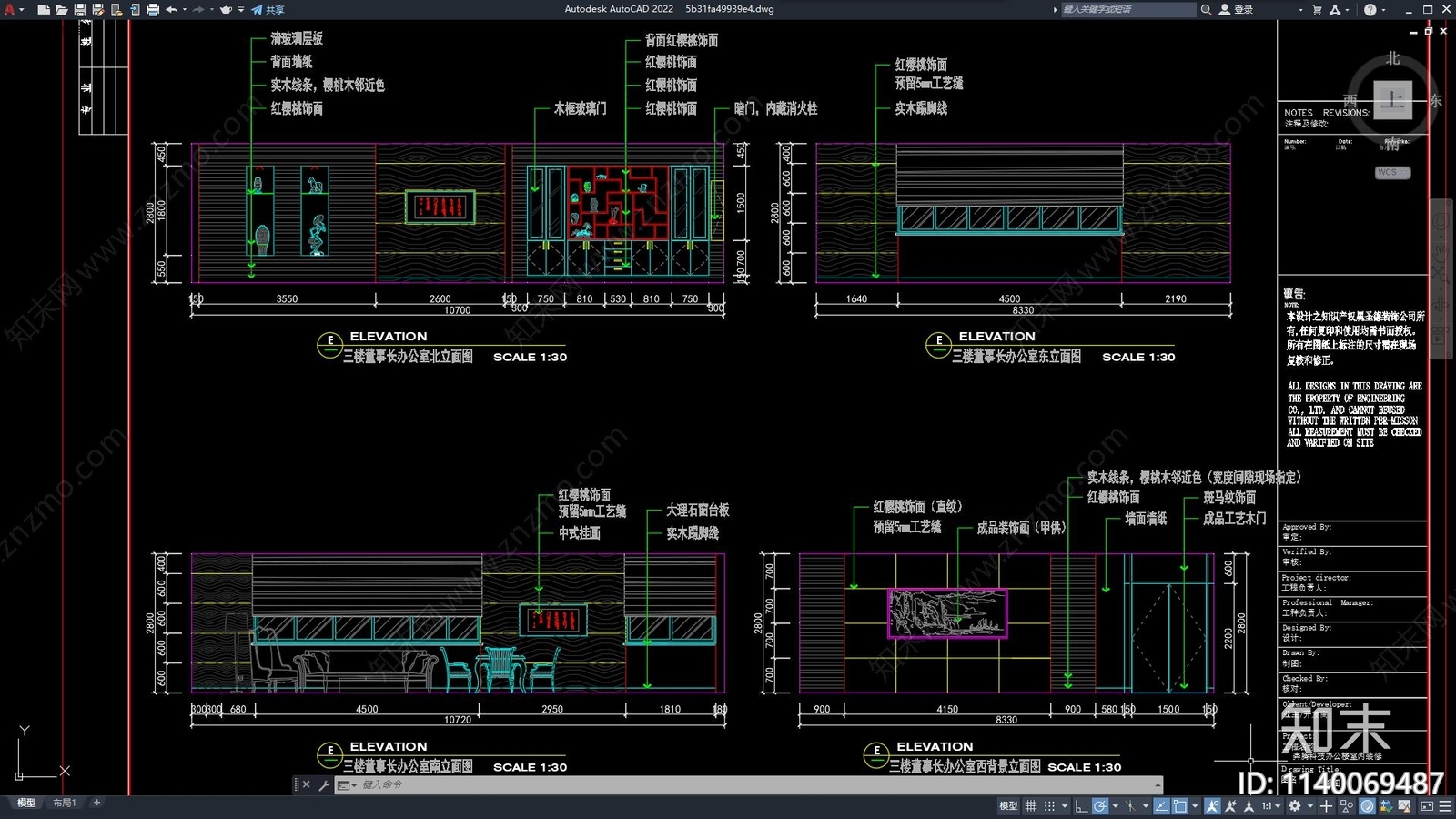This screenshot has height=819, width=1456.
Task: Toggle polar tracking in status bar
Action: click(x=1100, y=805)
